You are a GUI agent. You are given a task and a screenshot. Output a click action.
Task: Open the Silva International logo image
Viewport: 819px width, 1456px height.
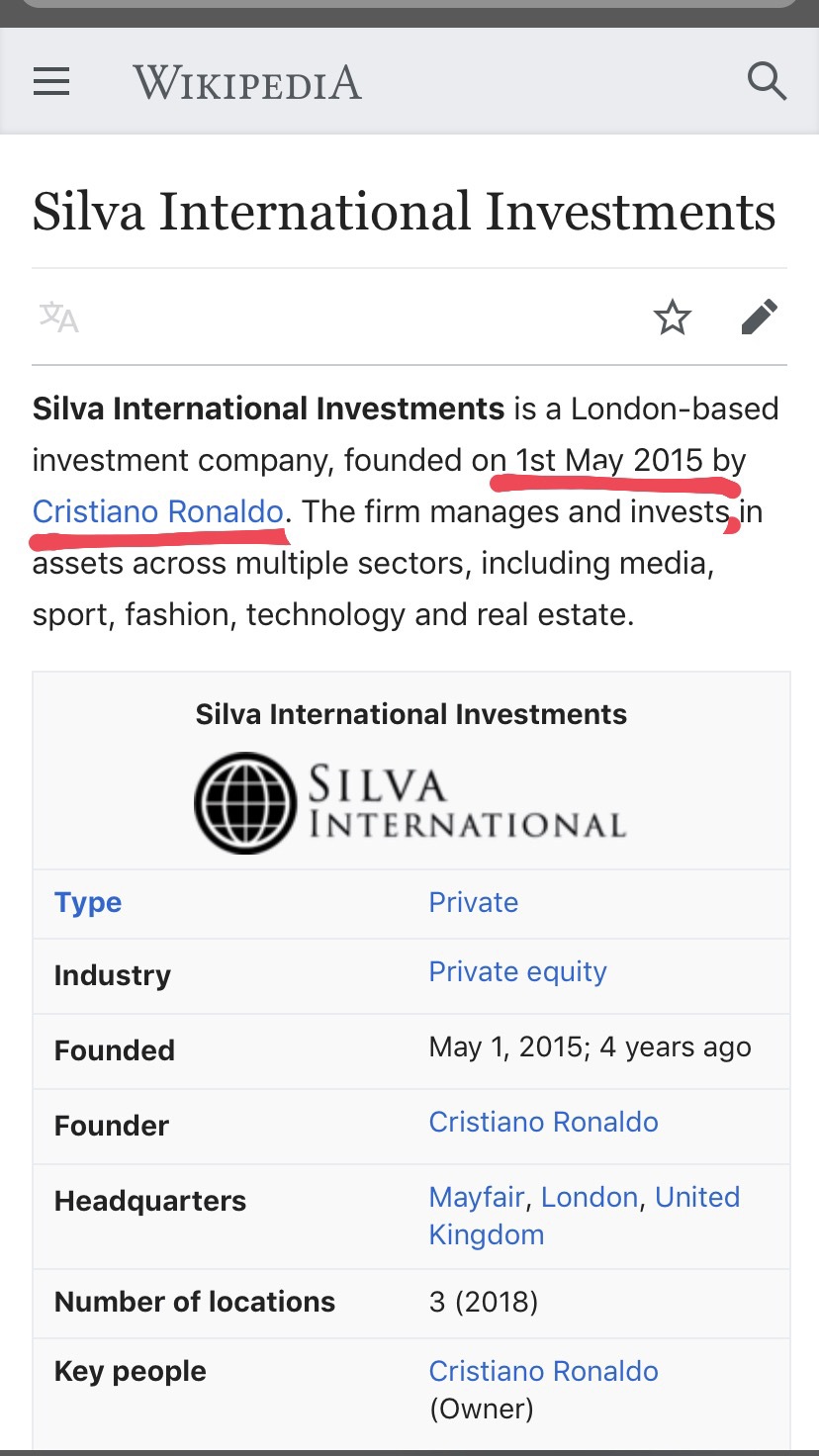[410, 803]
